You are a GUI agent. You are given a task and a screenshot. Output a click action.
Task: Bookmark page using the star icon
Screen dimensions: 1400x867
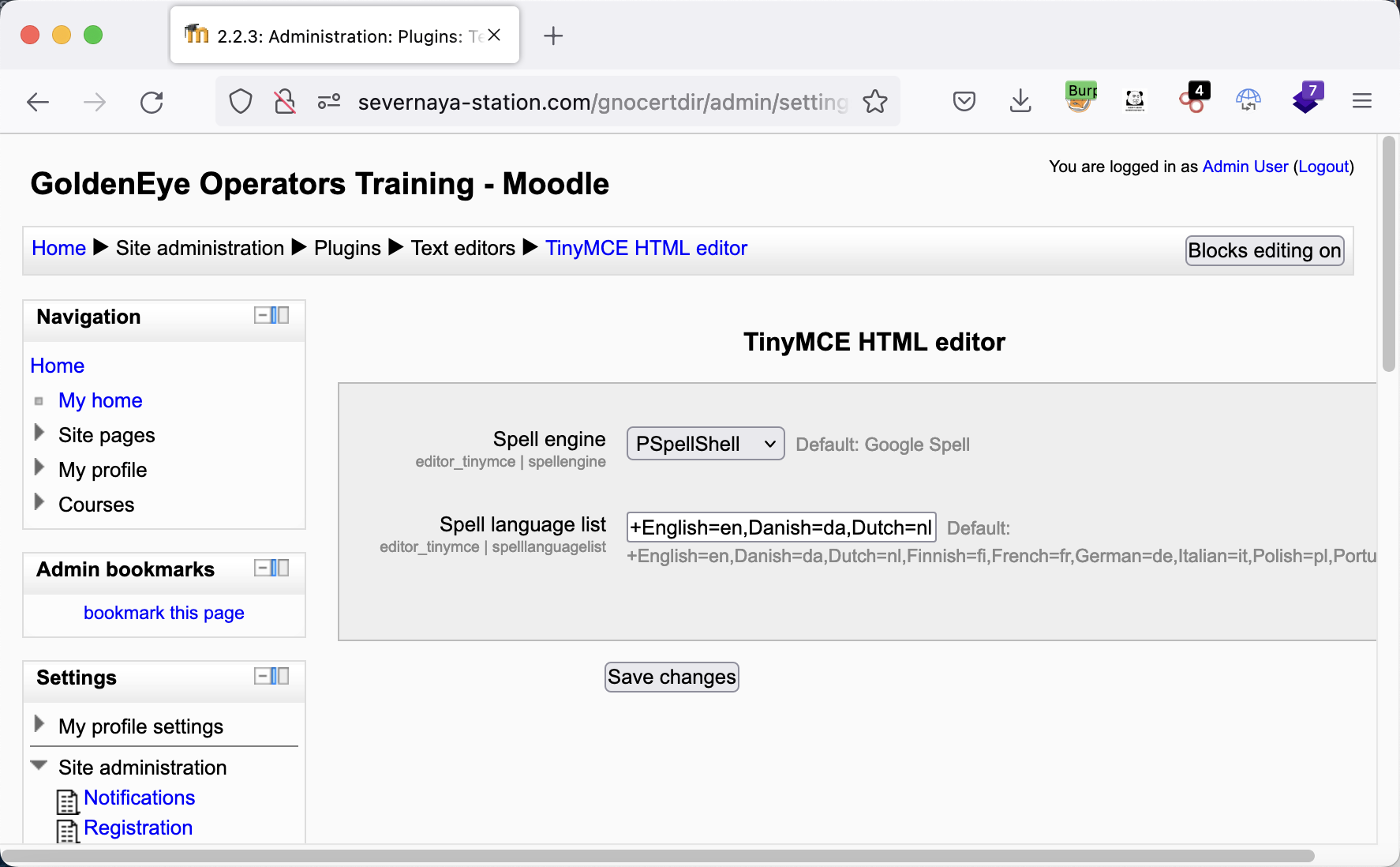[875, 102]
